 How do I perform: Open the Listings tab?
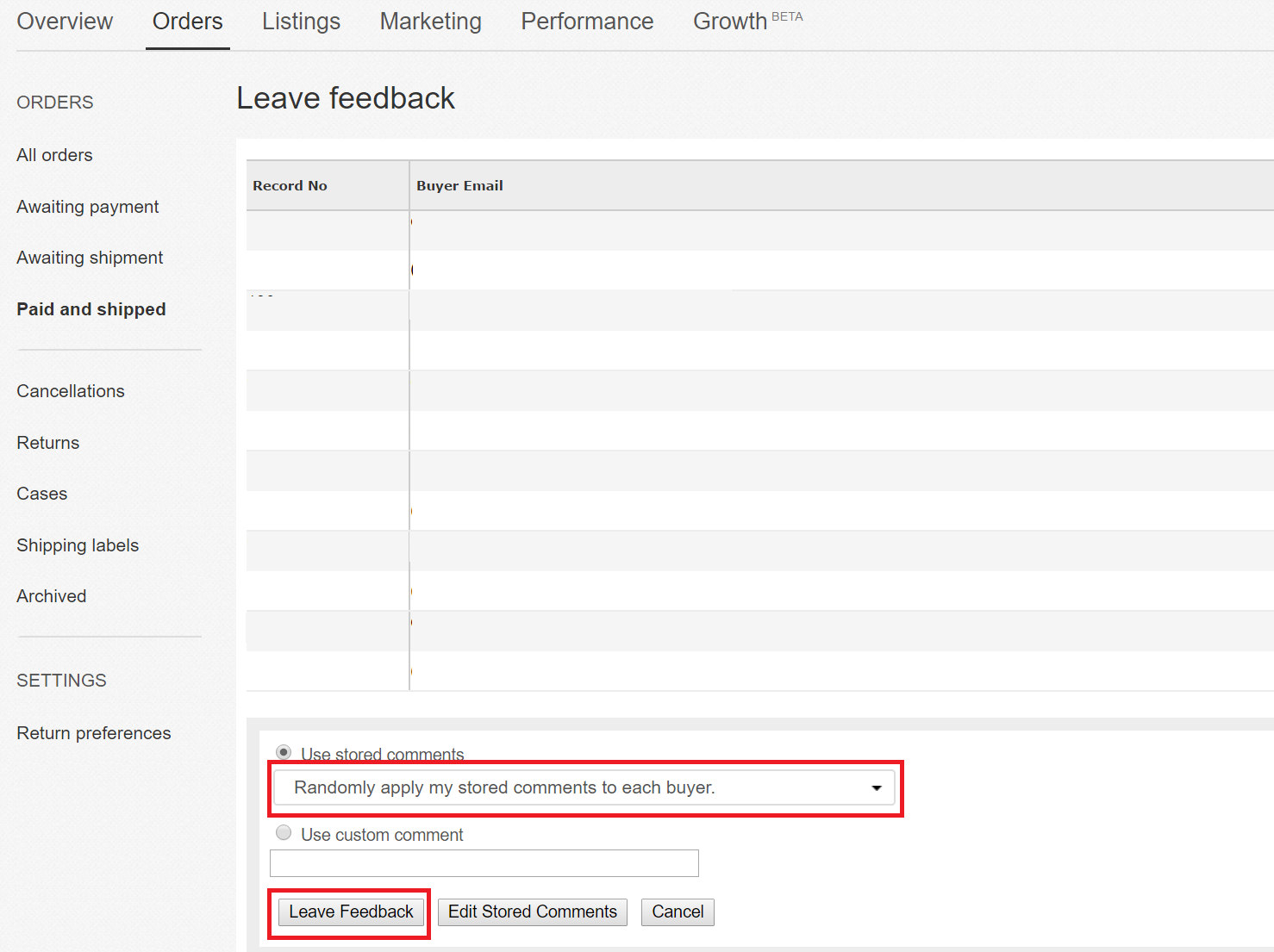(301, 22)
